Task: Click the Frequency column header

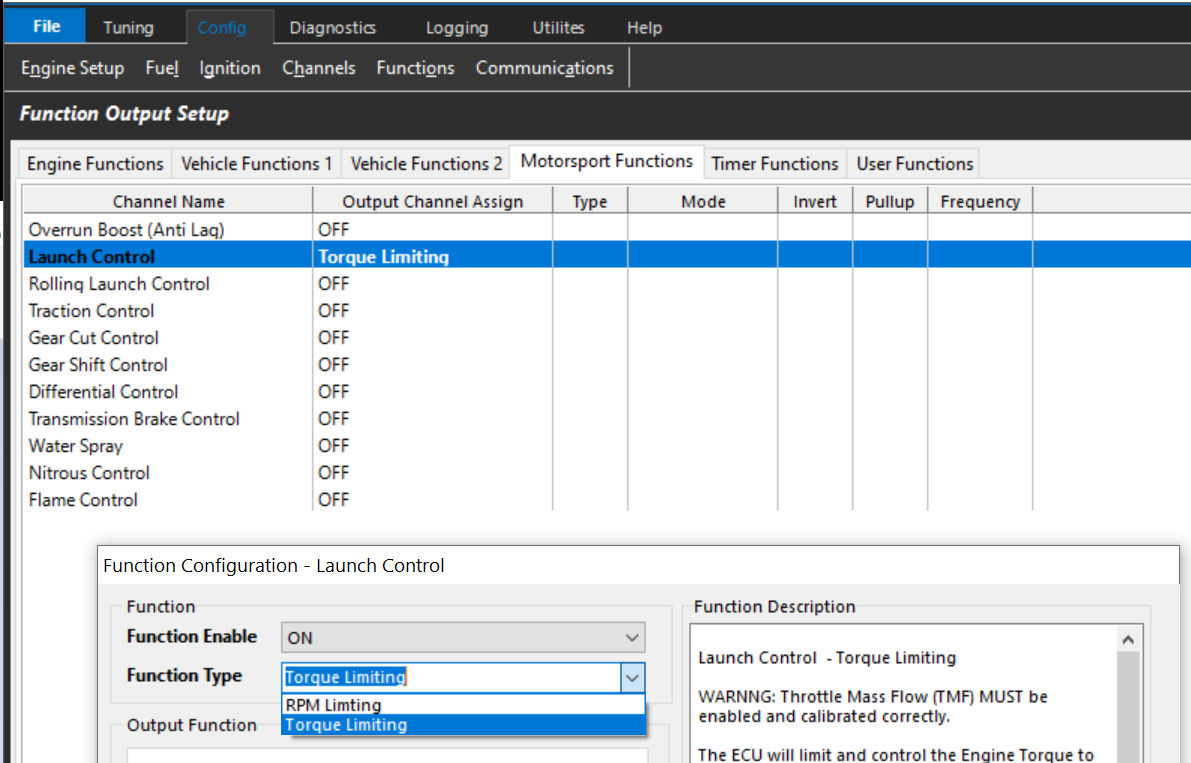Action: coord(981,202)
